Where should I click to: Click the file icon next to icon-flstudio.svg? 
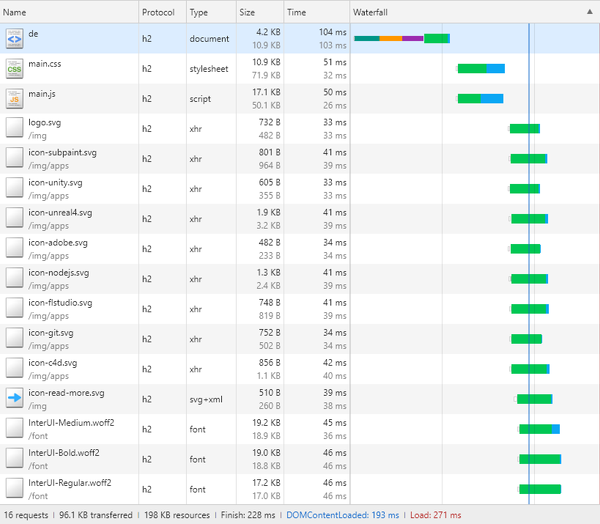[14, 308]
